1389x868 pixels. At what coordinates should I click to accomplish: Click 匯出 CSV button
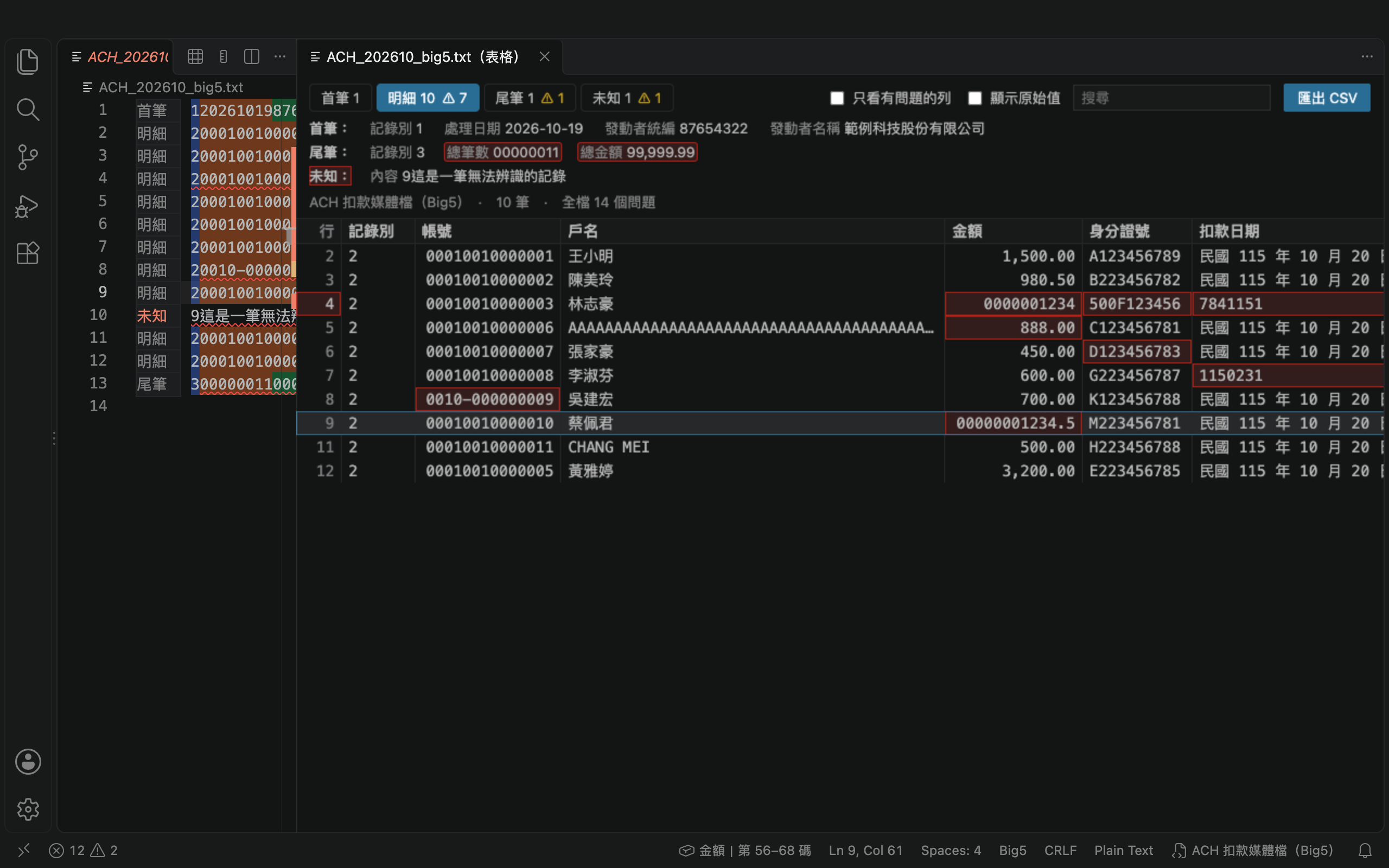click(x=1327, y=98)
